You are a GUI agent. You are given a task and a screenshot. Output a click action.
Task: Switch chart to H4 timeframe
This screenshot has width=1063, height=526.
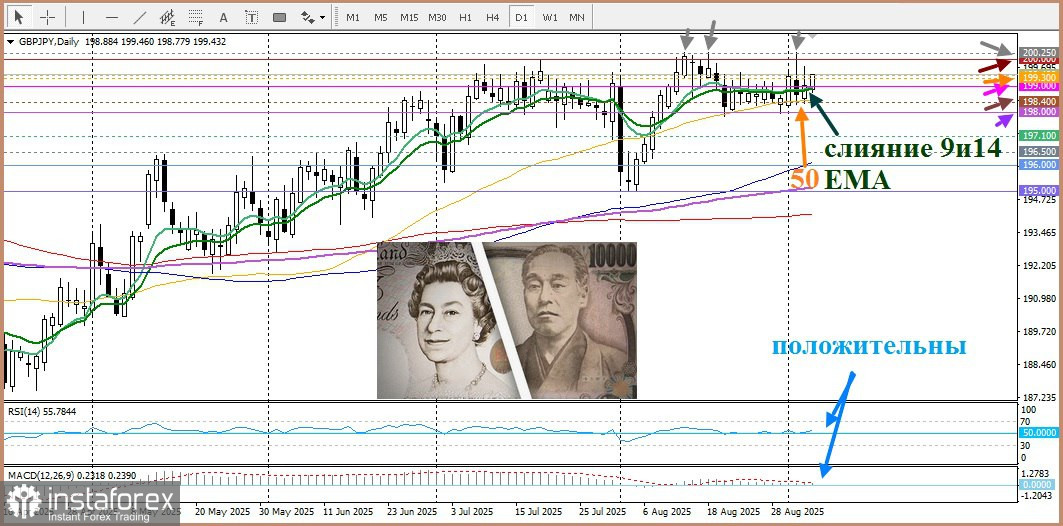pyautogui.click(x=493, y=18)
